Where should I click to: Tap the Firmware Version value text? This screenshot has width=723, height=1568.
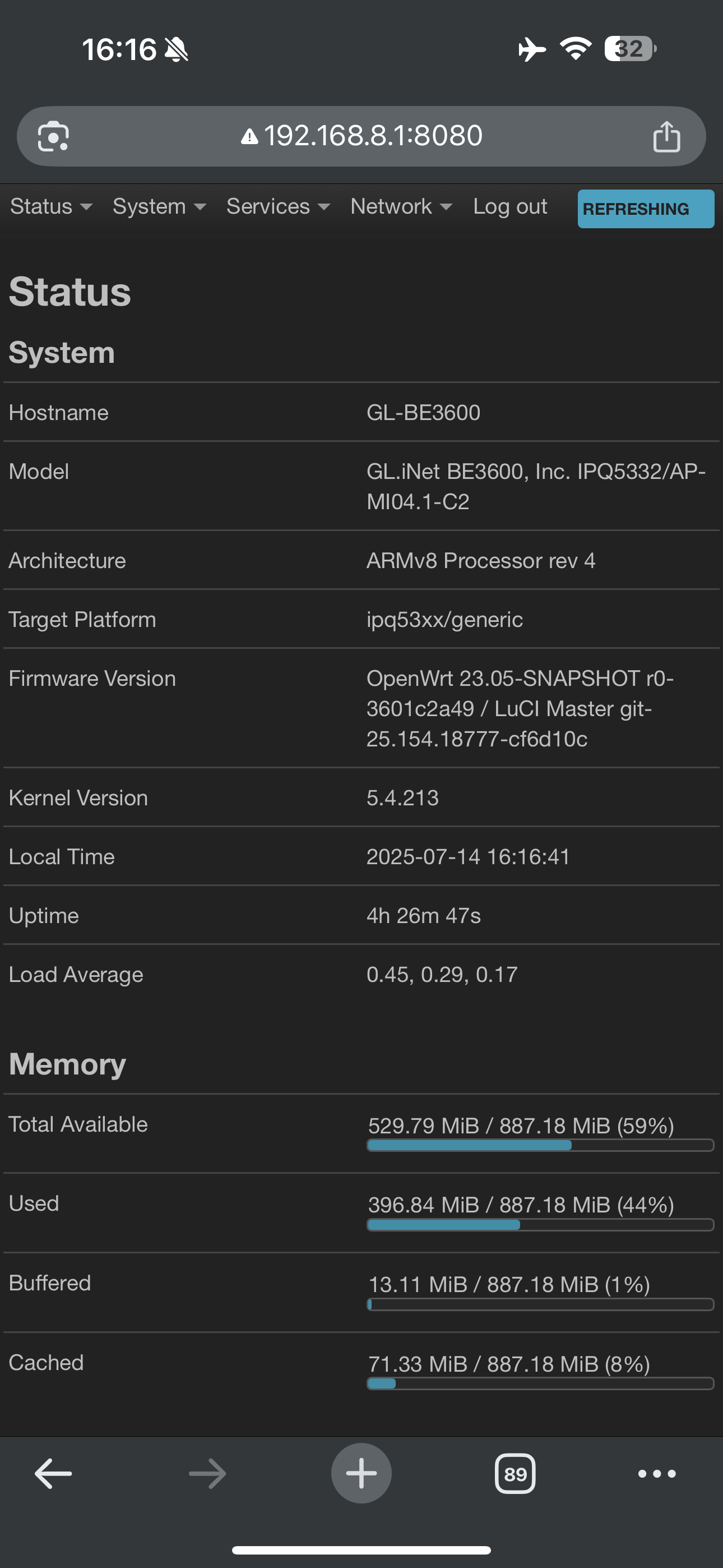click(520, 708)
